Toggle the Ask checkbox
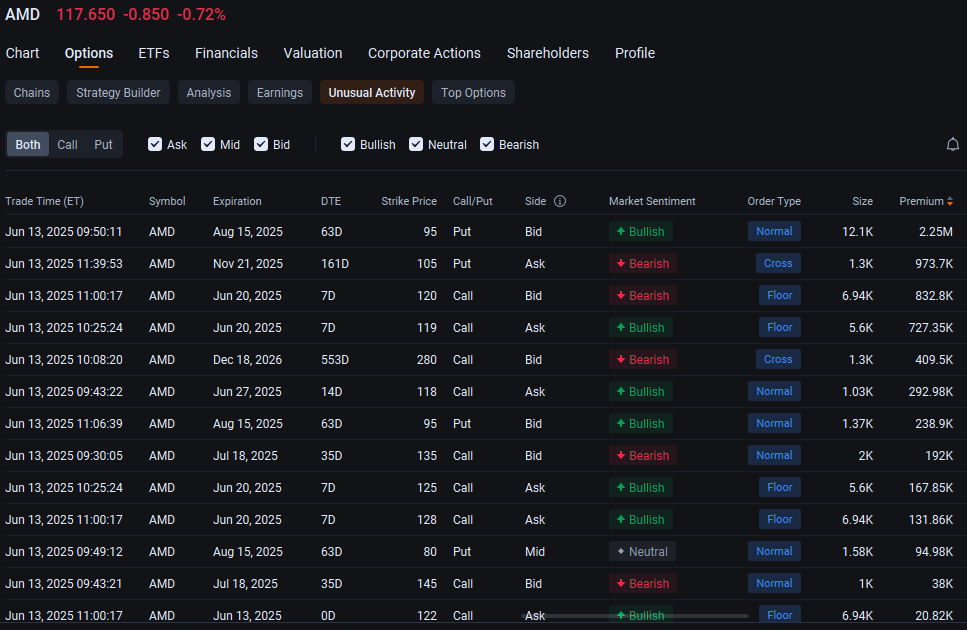This screenshot has height=630, width=967. point(155,144)
